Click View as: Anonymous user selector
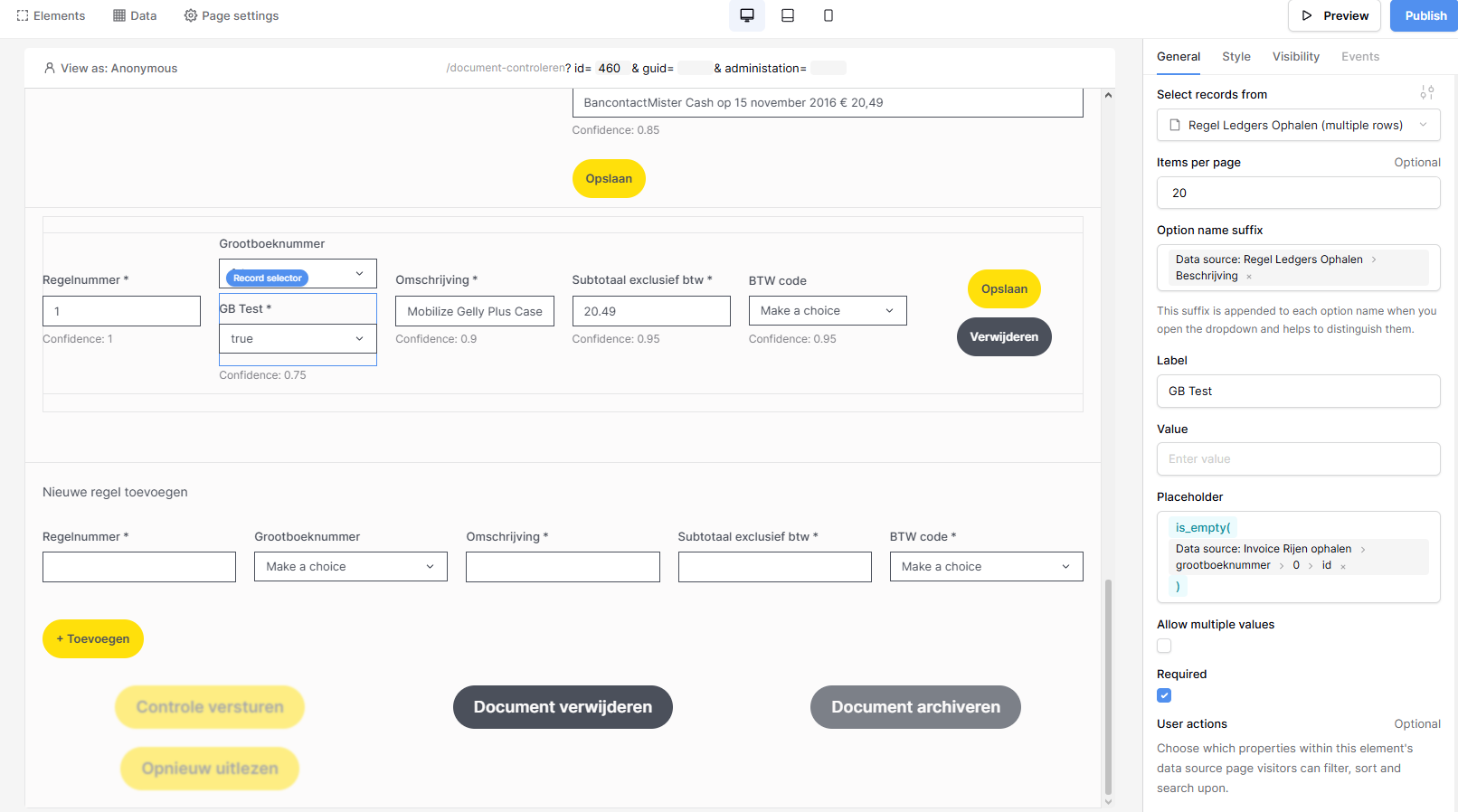The image size is (1458, 812). [110, 68]
